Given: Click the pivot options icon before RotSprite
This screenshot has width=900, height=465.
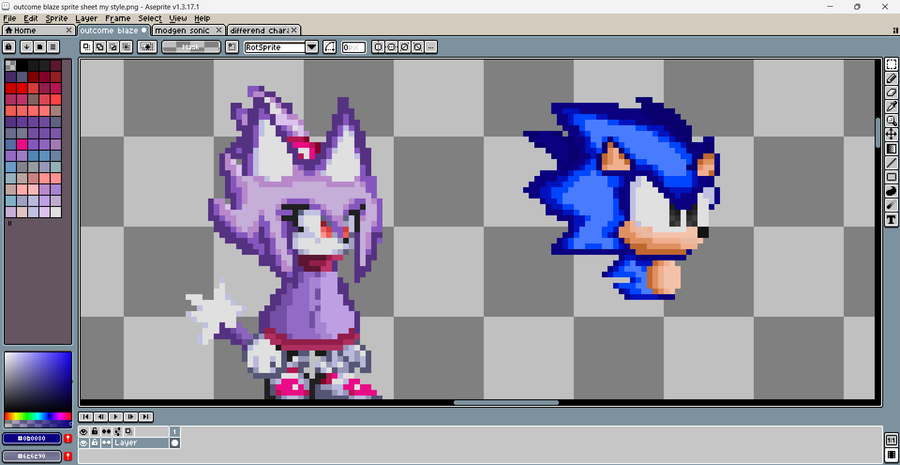Looking at the screenshot, I should pos(232,47).
